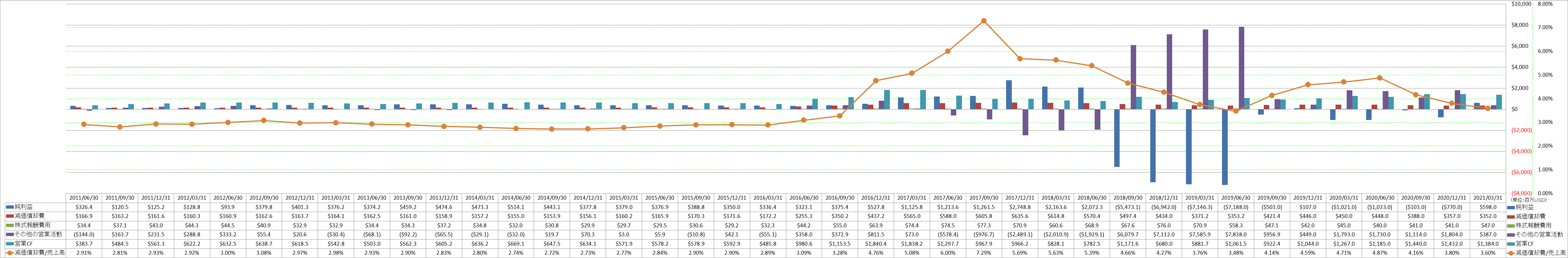Screen dimensions: 1568x258
Task: Click the 3.60% ratio cell
Action: (1488, 253)
